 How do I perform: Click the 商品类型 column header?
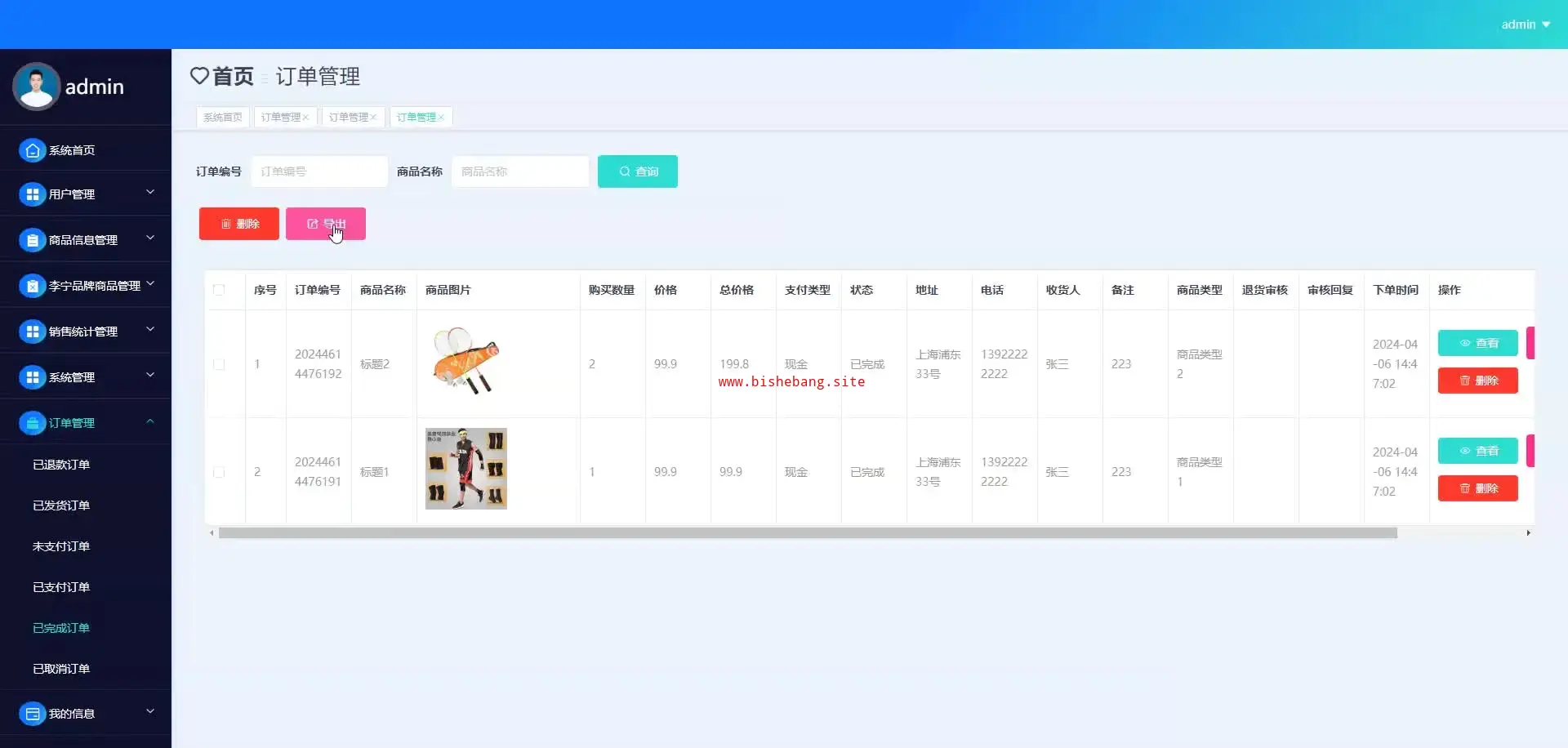pos(1200,290)
